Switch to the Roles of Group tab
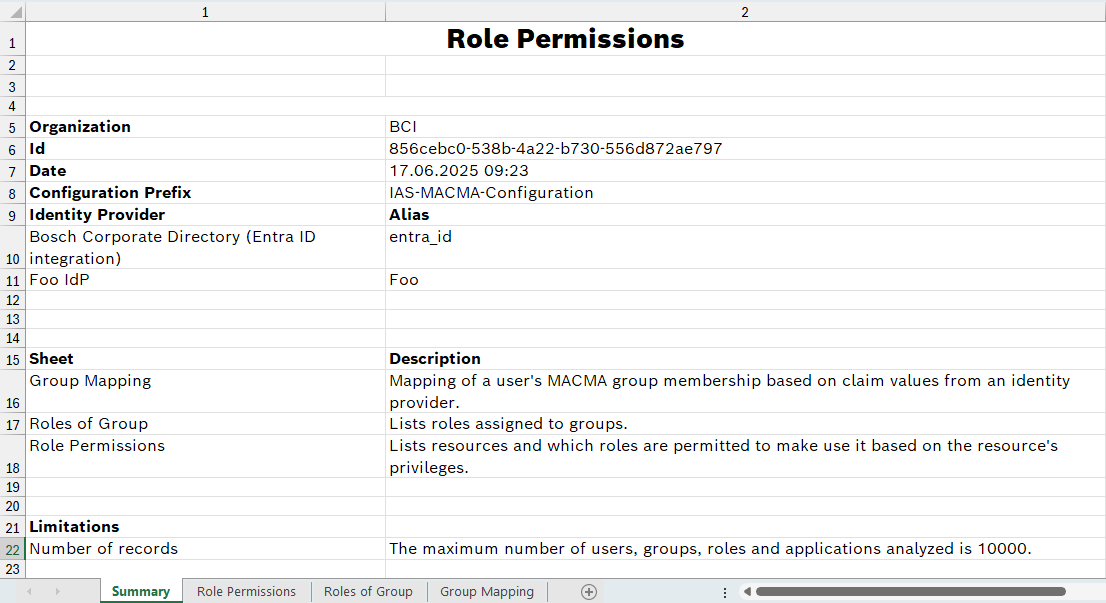The width and height of the screenshot is (1106, 603). (368, 592)
